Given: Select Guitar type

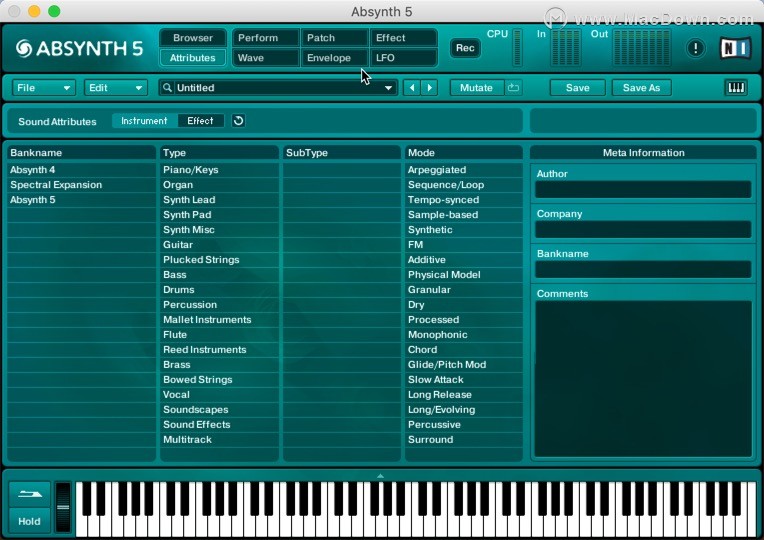Looking at the screenshot, I should (x=219, y=245).
